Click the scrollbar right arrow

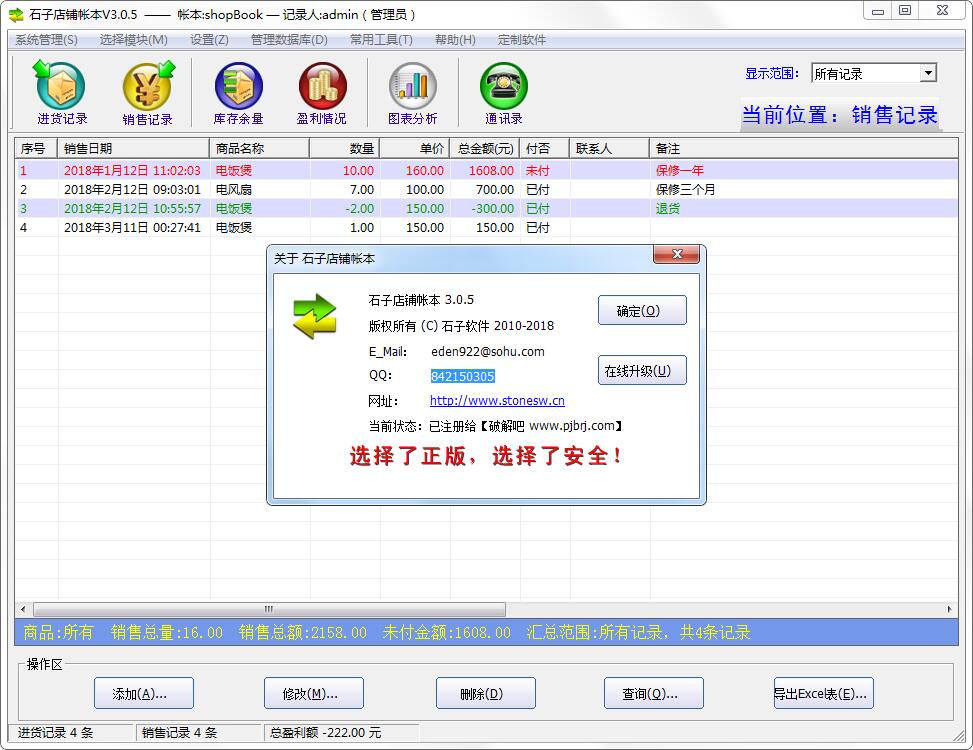[949, 609]
